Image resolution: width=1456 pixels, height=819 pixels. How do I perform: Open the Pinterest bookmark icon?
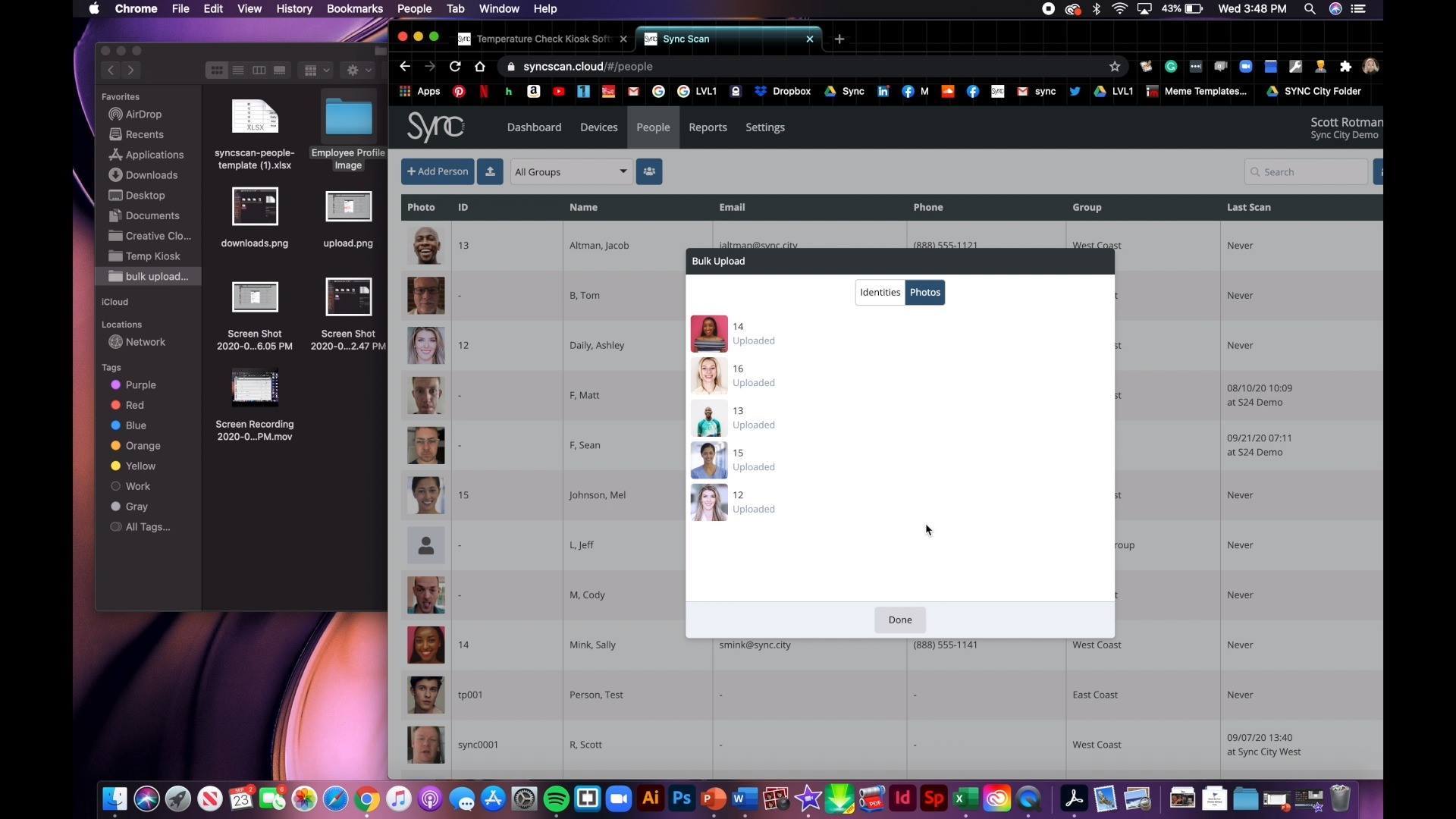click(459, 91)
